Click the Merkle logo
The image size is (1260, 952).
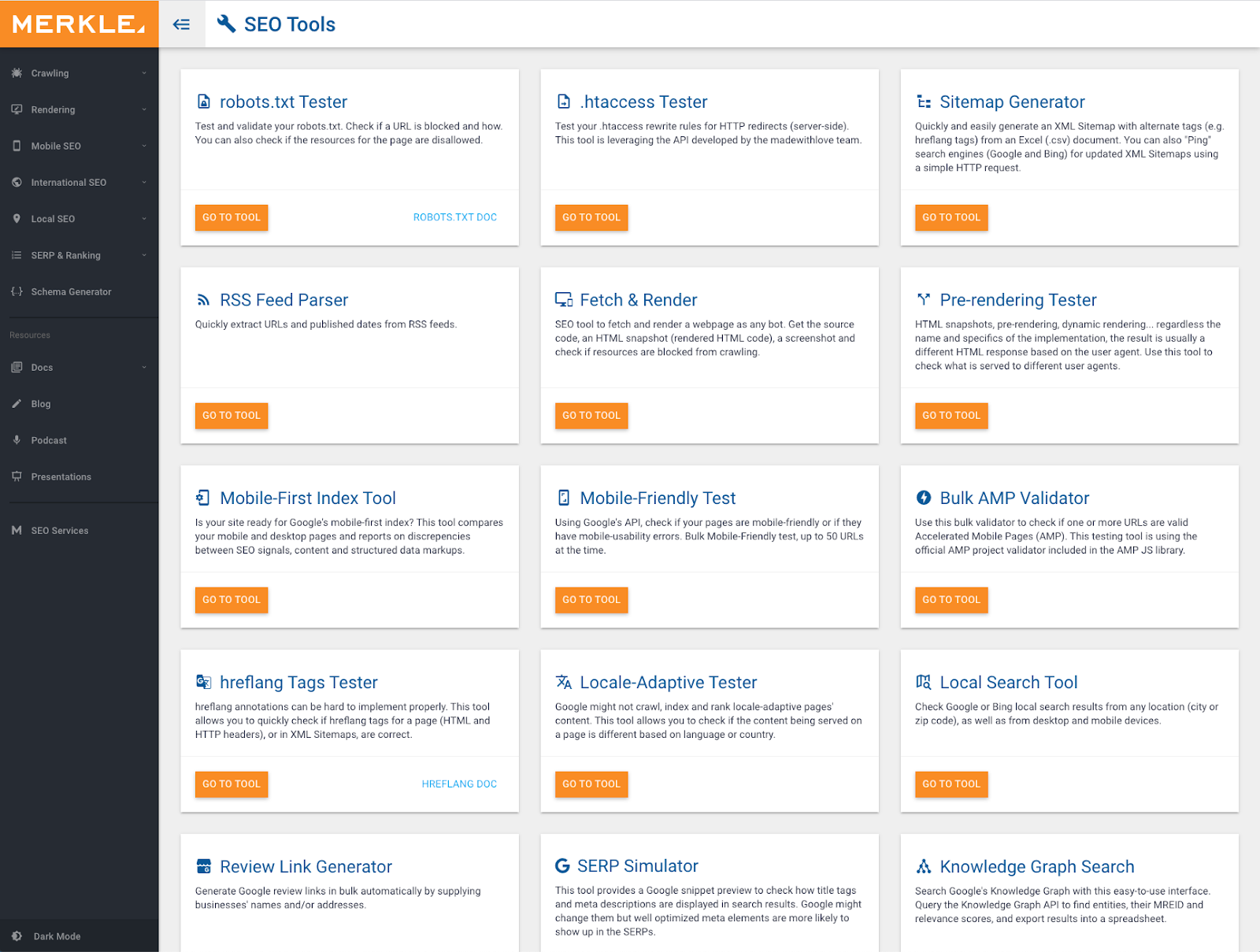79,24
